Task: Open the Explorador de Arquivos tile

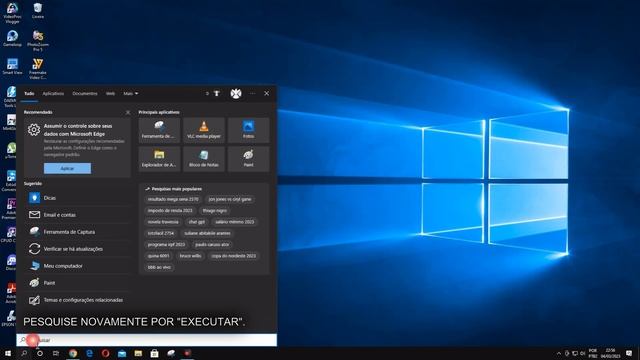Action: (x=159, y=159)
